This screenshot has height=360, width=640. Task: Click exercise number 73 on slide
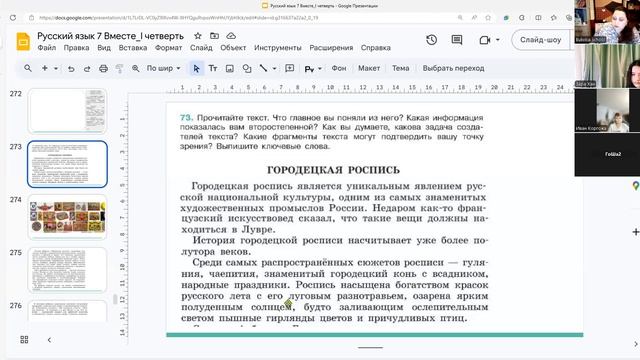point(186,118)
